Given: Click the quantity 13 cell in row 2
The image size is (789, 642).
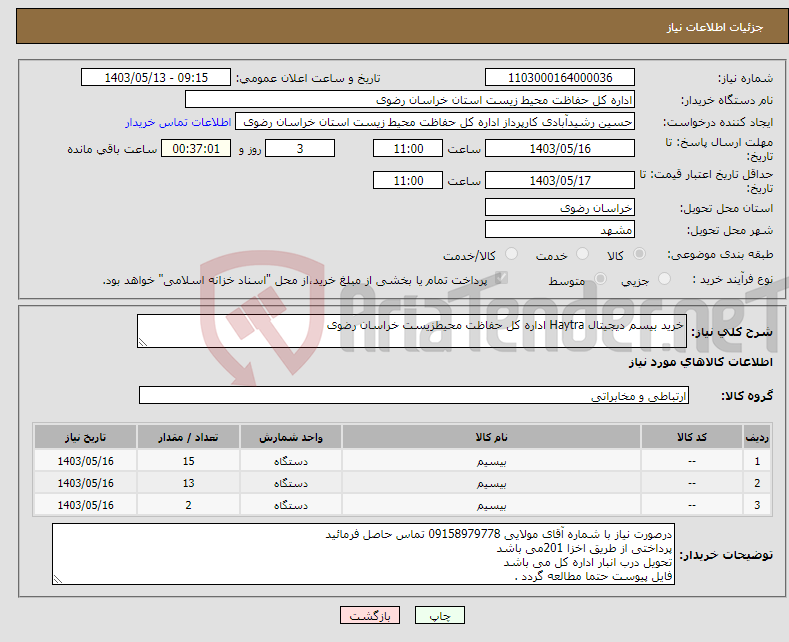Looking at the screenshot, I should point(188,483).
